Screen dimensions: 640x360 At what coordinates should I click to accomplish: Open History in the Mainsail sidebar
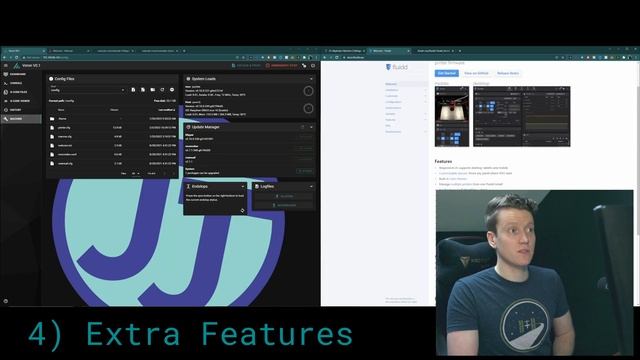tap(20, 110)
